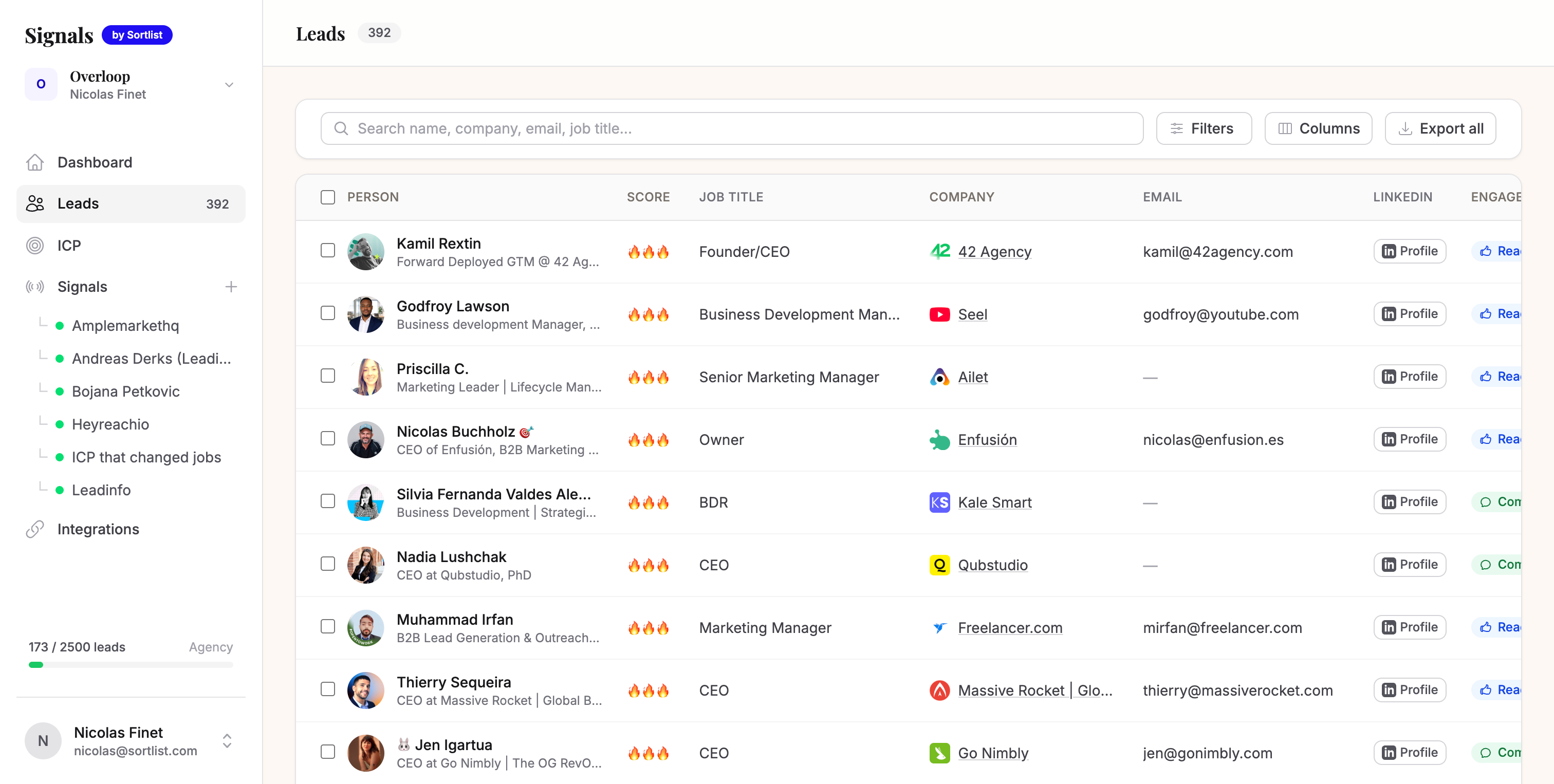
Task: Click the Kale Smart KS logo
Action: coord(940,502)
